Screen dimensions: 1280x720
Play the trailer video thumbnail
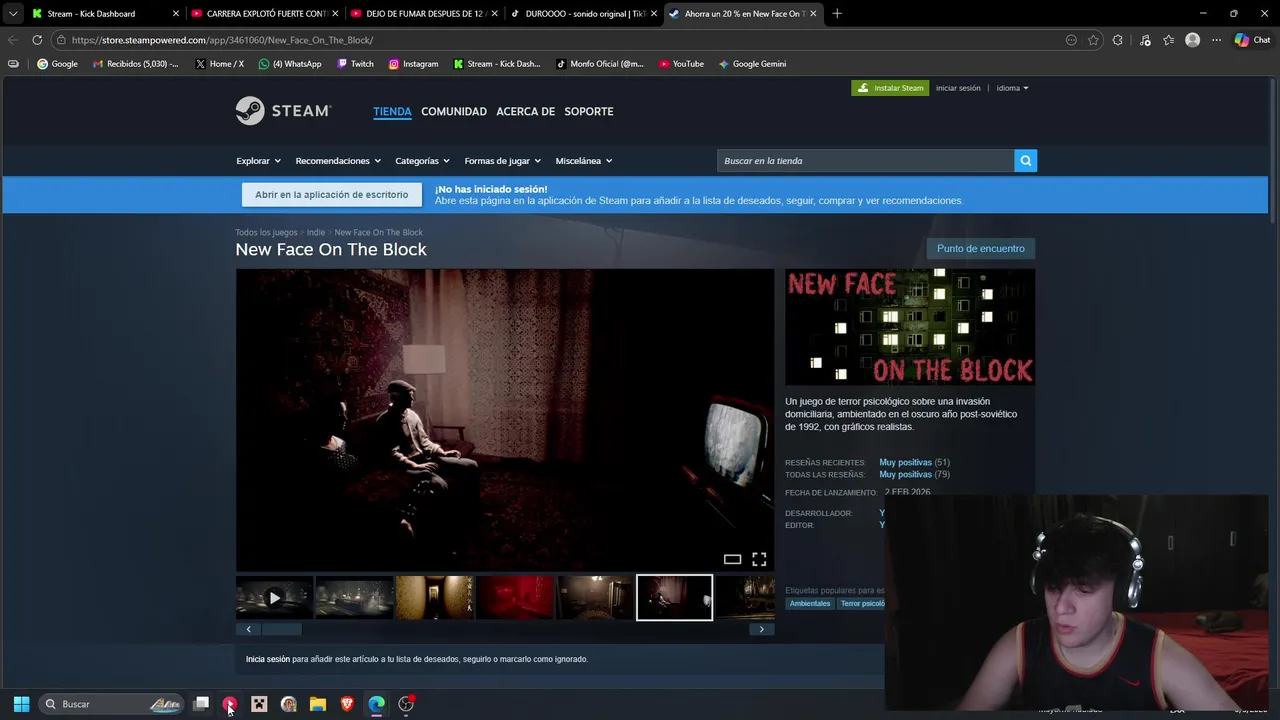274,598
